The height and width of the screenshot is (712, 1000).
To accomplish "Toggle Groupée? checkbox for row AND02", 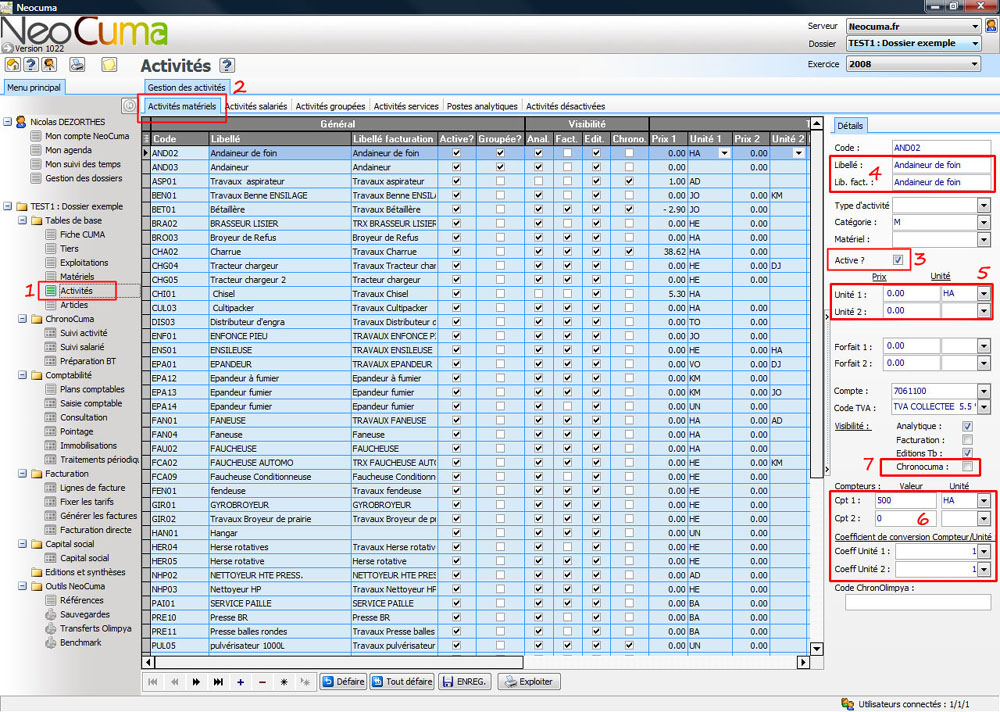I will click(500, 153).
